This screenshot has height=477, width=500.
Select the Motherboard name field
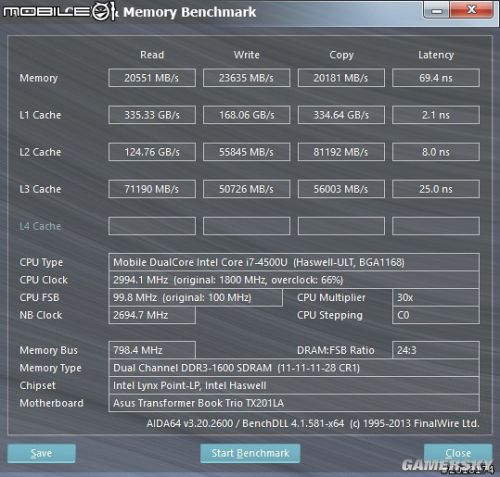pos(294,403)
